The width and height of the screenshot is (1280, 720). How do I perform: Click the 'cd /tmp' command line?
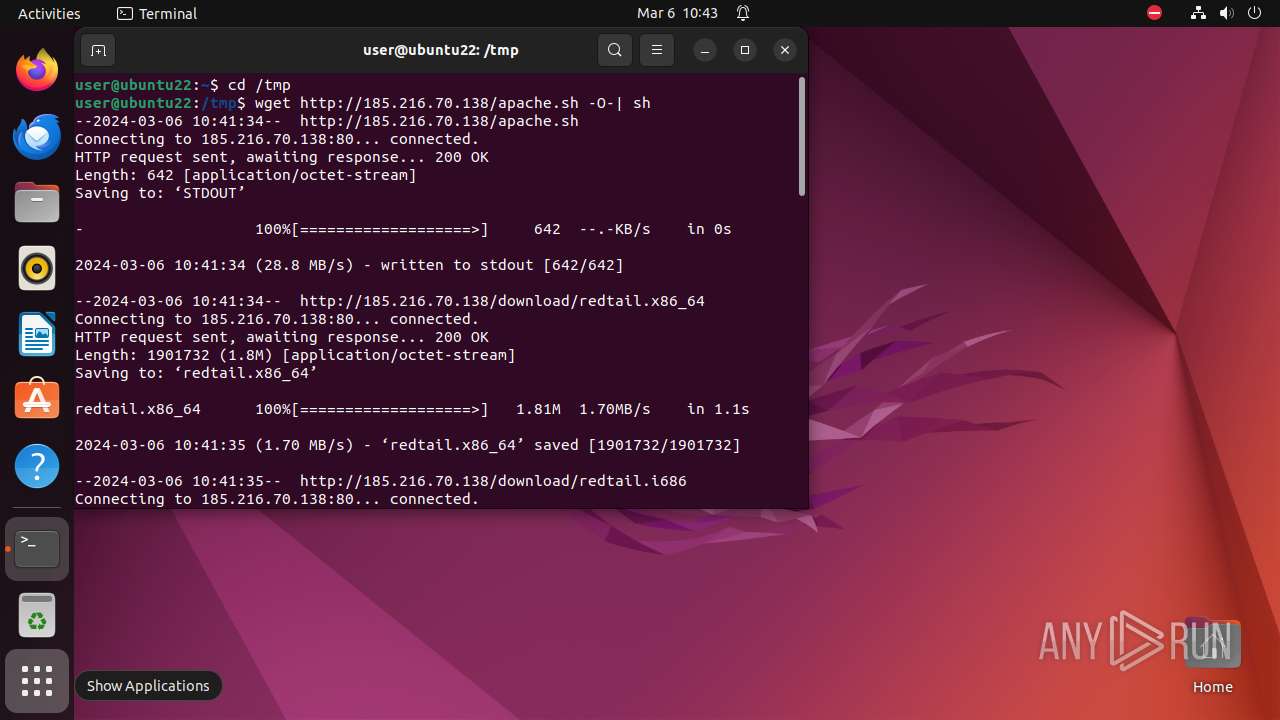(183, 85)
